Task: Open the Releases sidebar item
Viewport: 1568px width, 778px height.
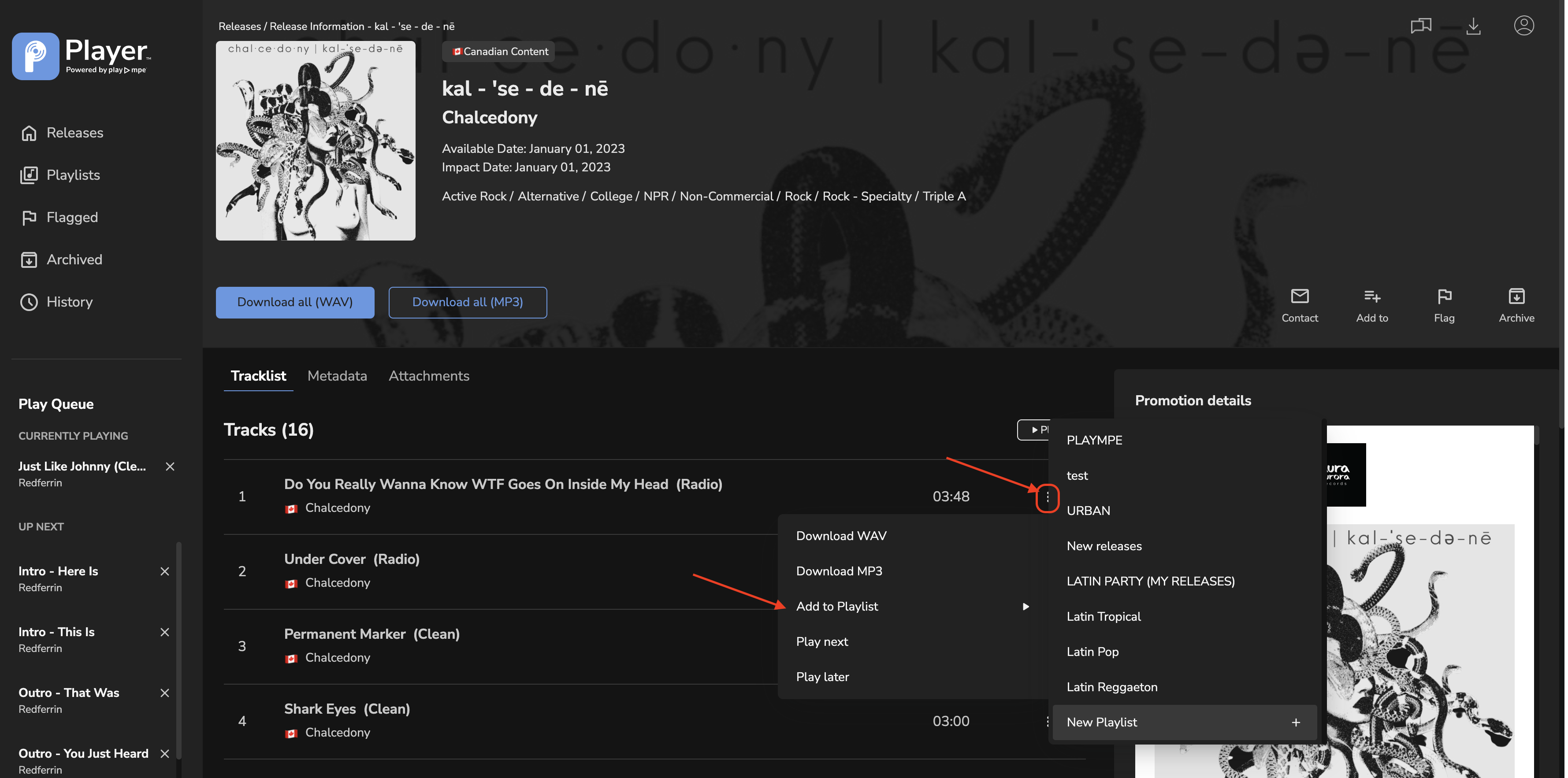Action: [62, 133]
